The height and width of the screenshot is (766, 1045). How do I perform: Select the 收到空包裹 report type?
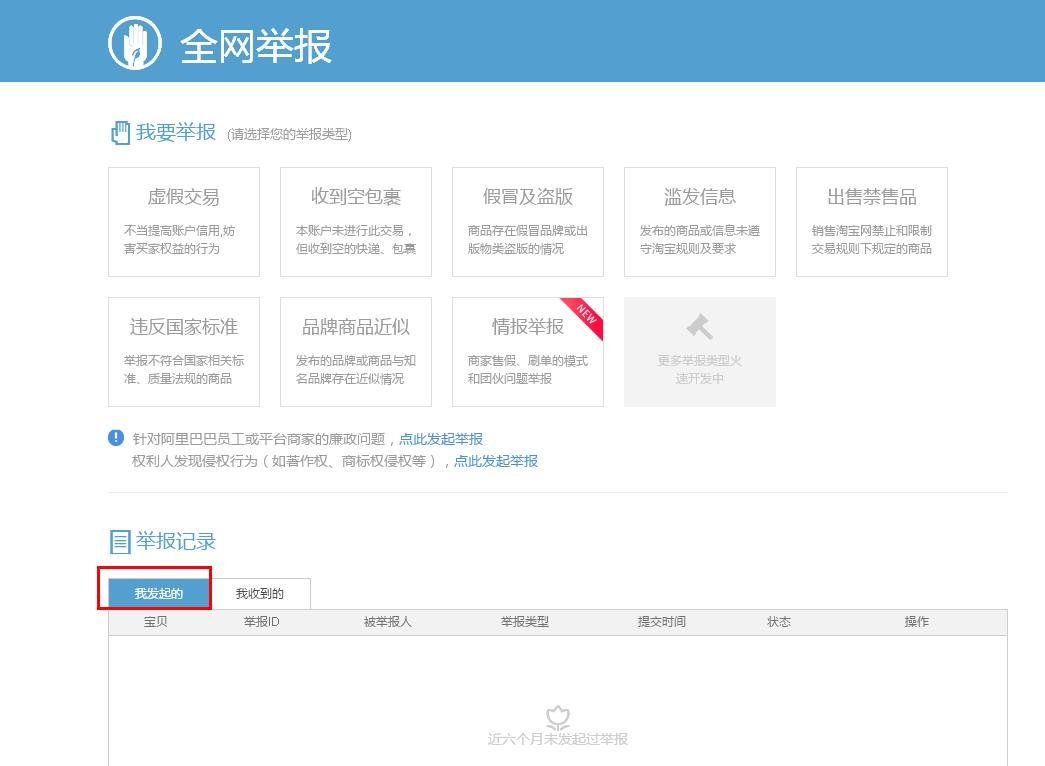[x=356, y=221]
